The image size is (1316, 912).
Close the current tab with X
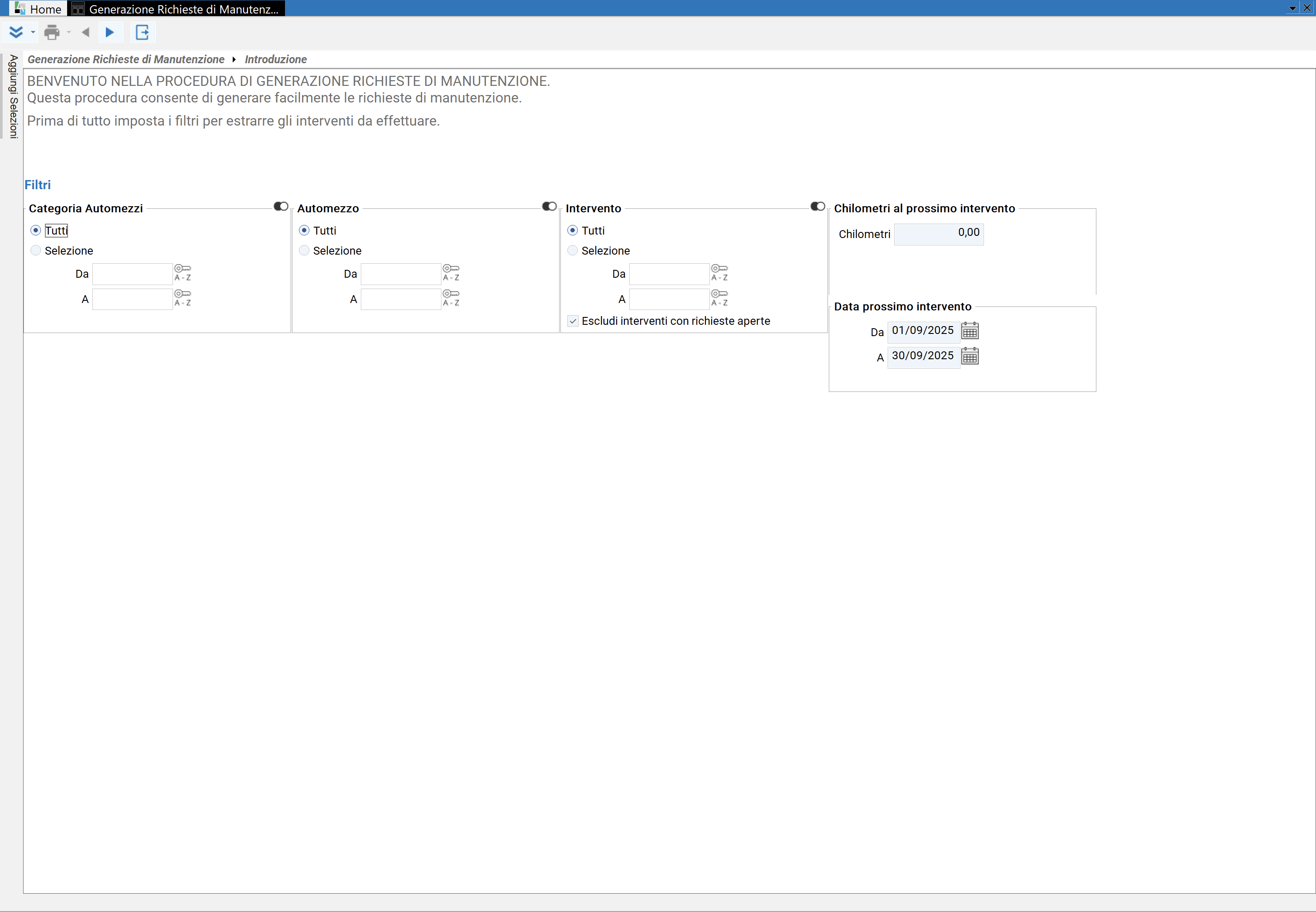click(x=1307, y=8)
